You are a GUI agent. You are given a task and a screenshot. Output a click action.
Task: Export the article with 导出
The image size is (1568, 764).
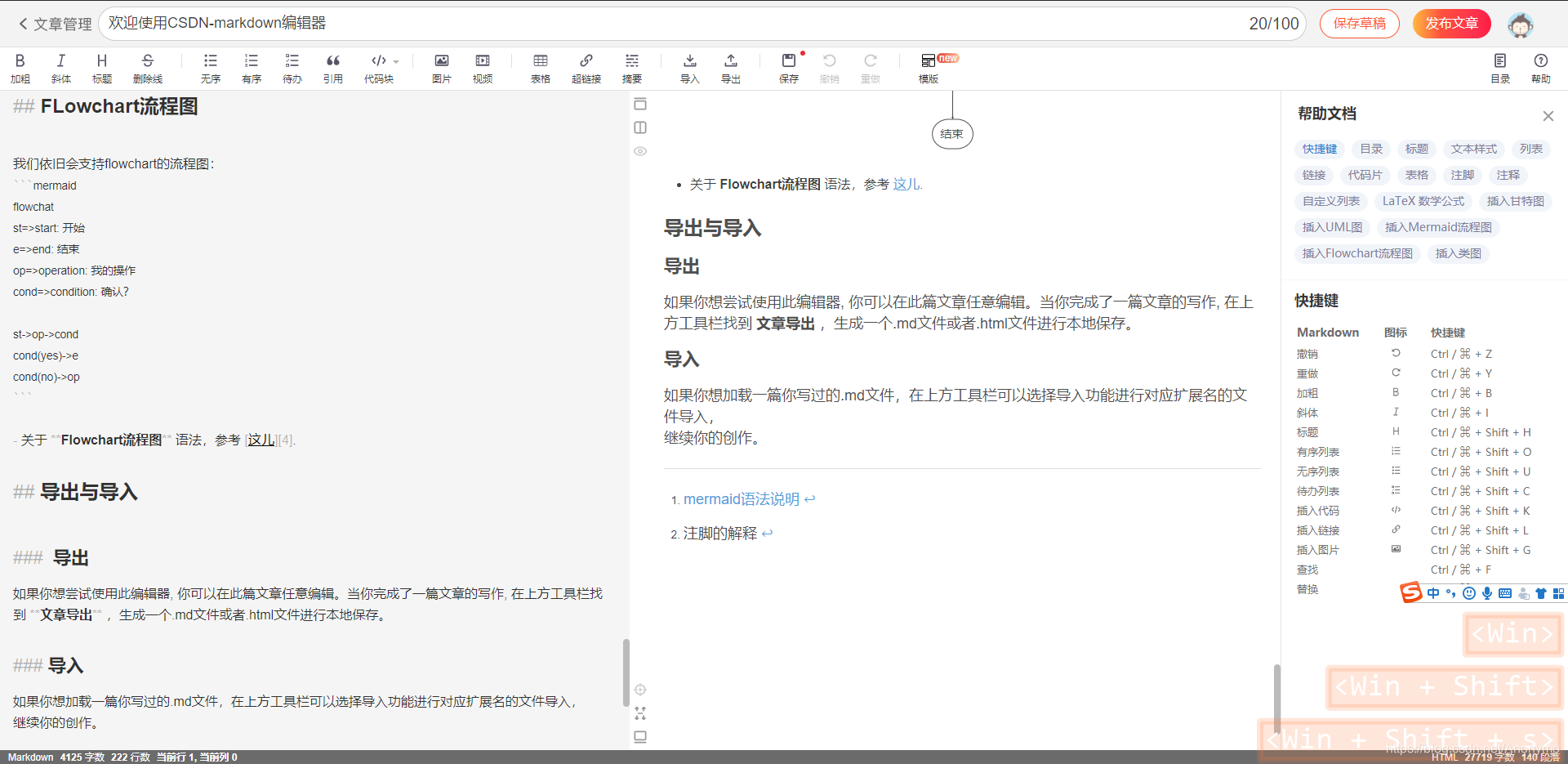[731, 68]
